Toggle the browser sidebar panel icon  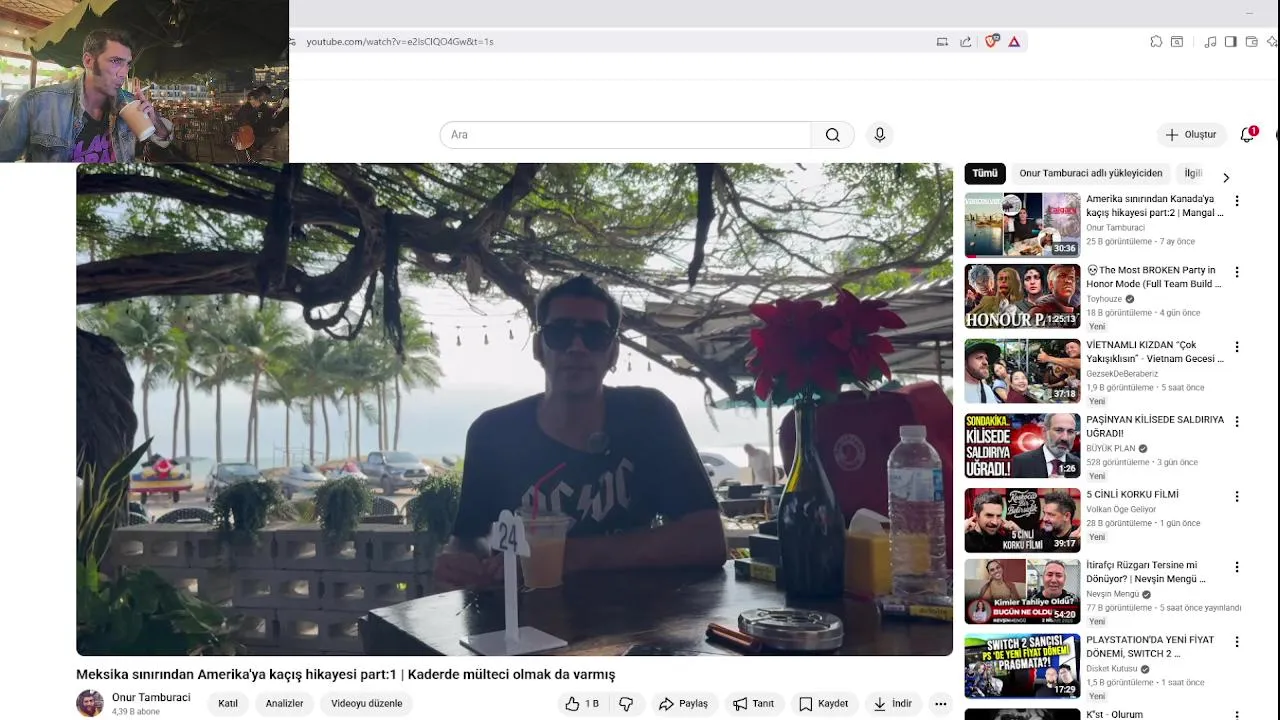pyautogui.click(x=1231, y=42)
